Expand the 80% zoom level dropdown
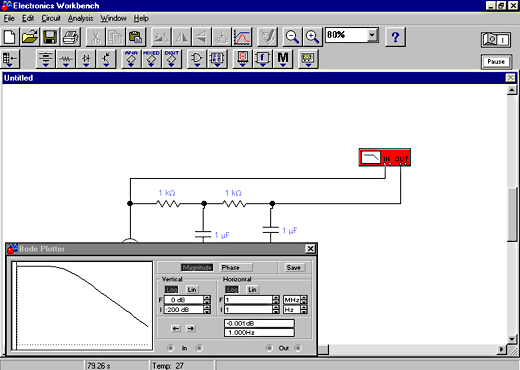 click(x=372, y=35)
